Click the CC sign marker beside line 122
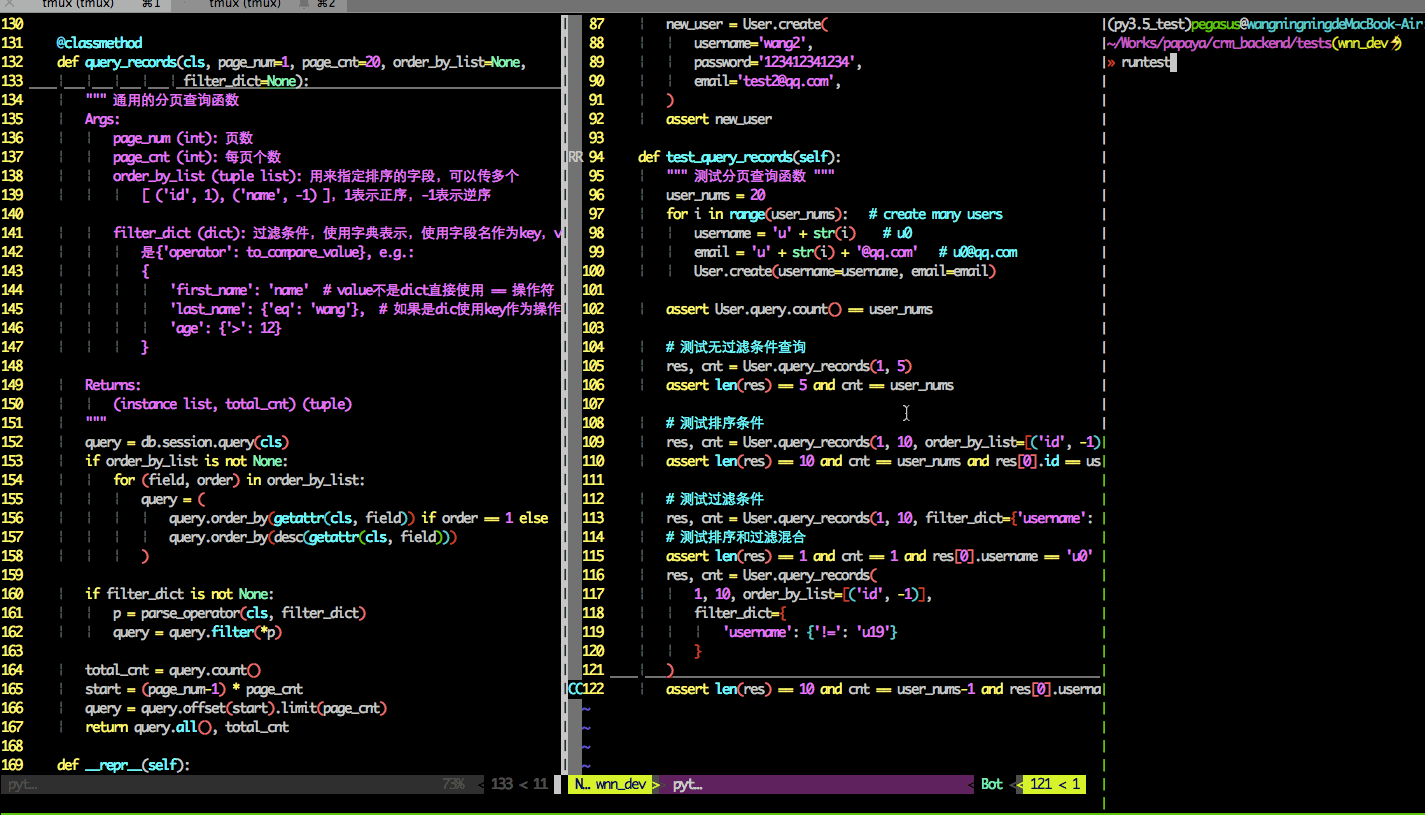This screenshot has width=1425, height=815. 575,689
